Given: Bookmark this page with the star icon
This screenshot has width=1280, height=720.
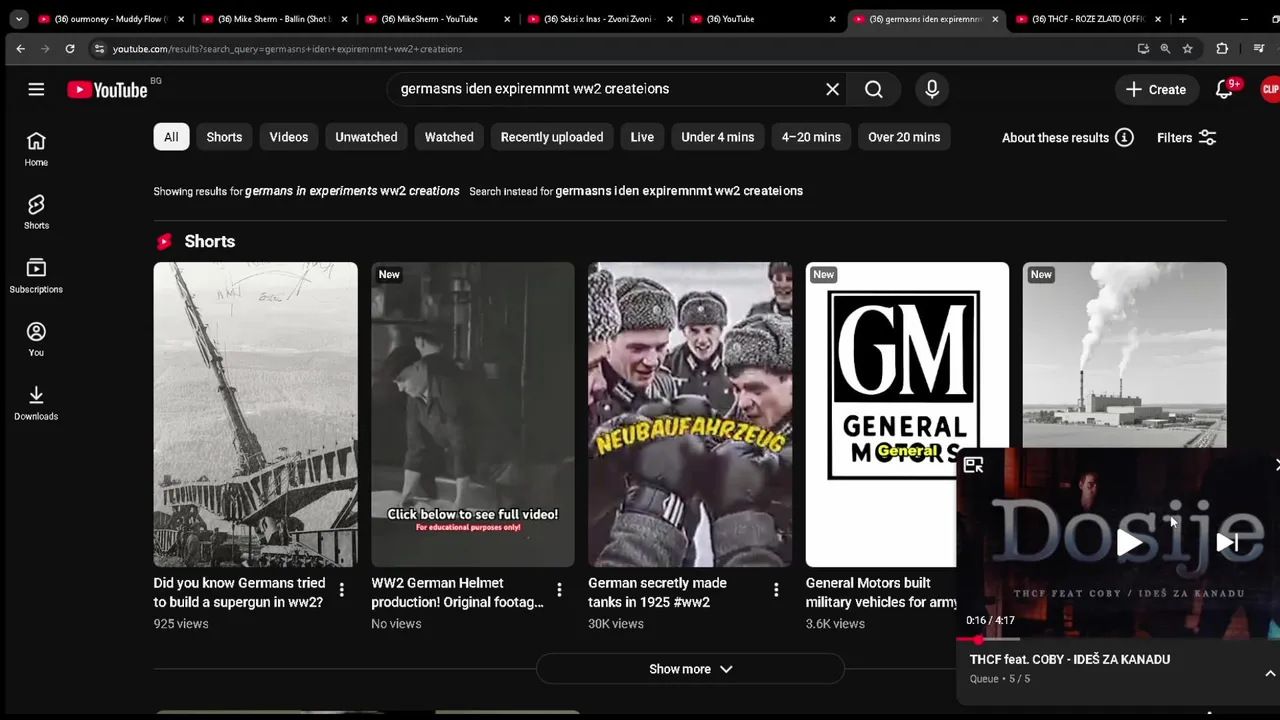Looking at the screenshot, I should [x=1188, y=48].
